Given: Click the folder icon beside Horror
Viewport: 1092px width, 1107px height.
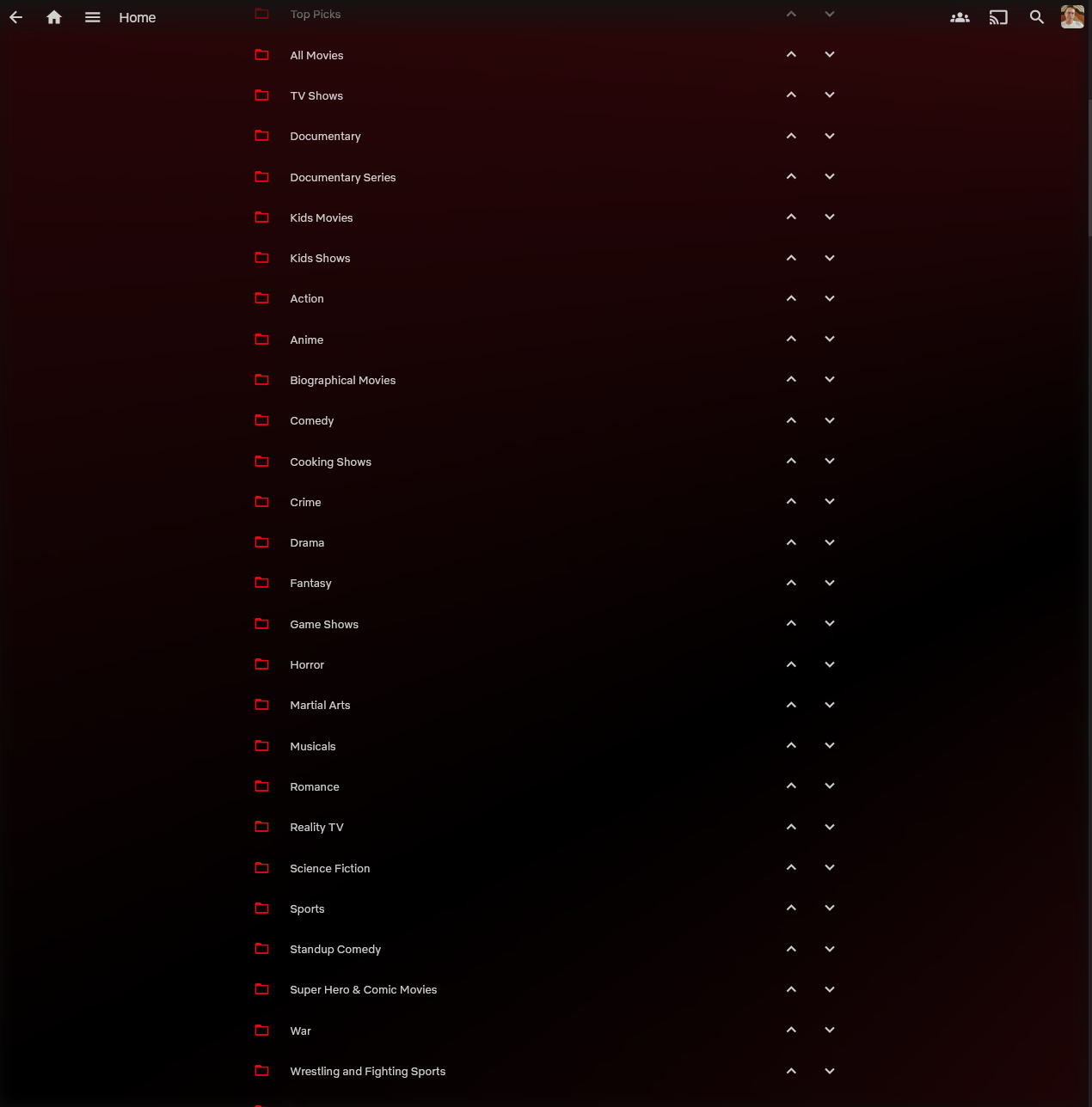Looking at the screenshot, I should [x=262, y=664].
